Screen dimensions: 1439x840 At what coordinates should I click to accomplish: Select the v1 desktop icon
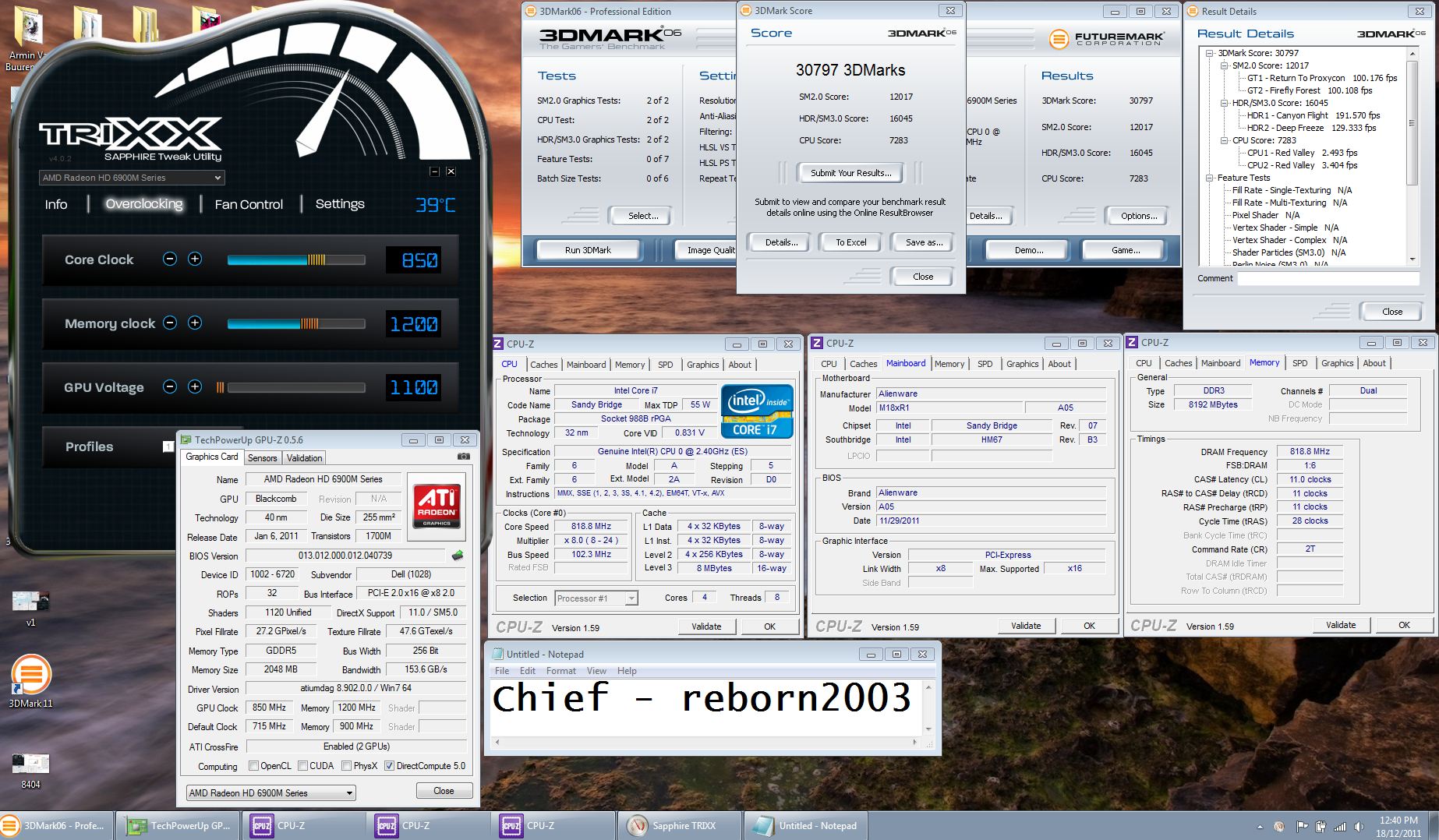pos(30,608)
